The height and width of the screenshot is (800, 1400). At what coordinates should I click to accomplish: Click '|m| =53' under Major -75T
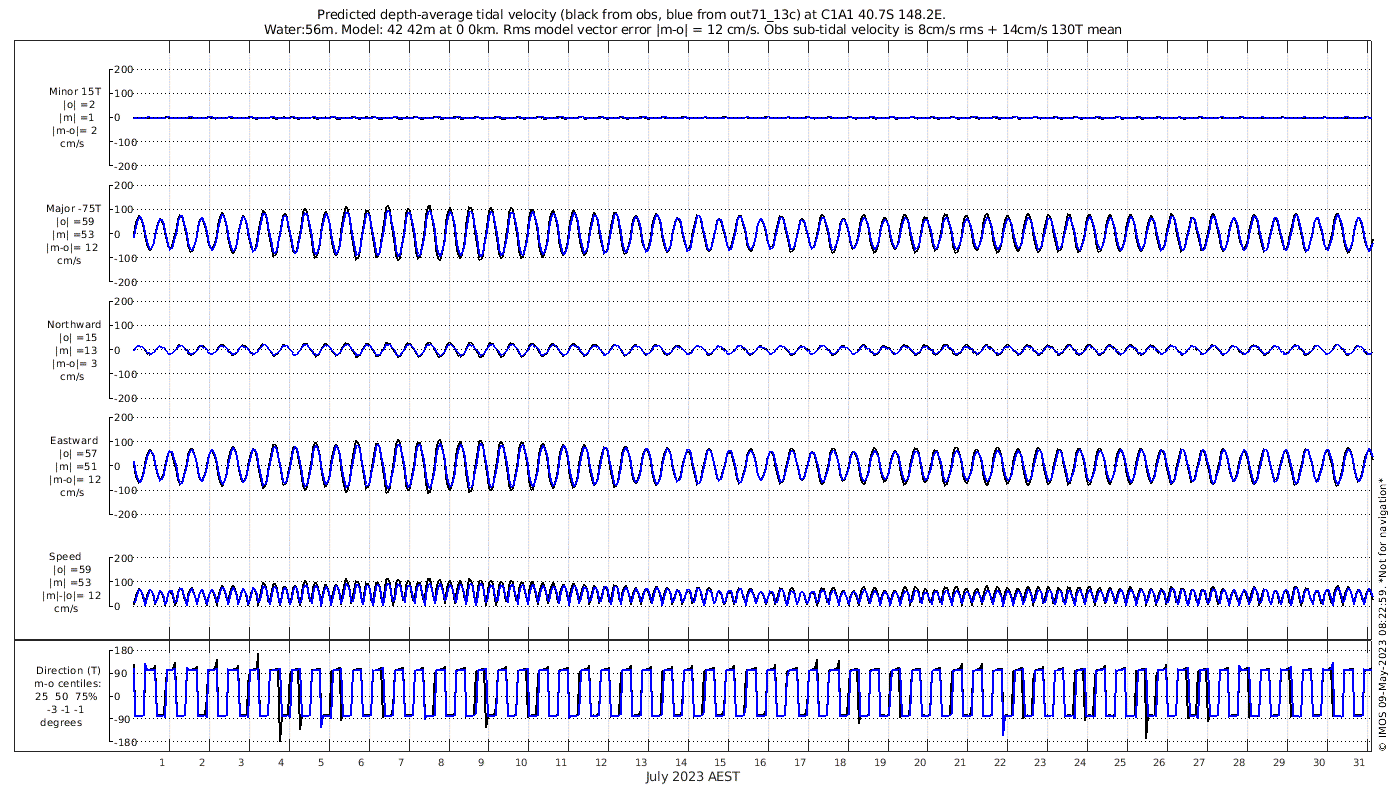(75, 235)
